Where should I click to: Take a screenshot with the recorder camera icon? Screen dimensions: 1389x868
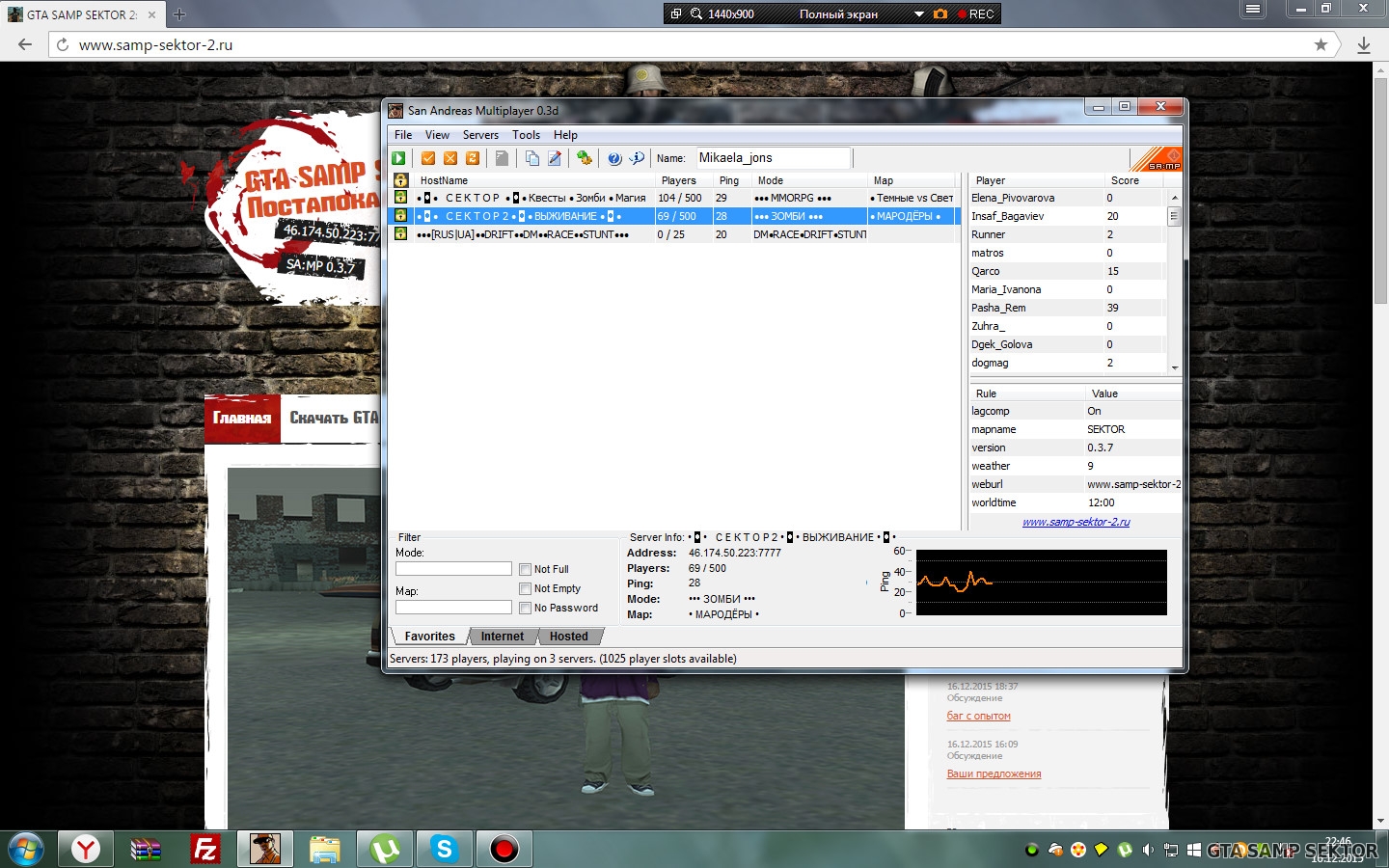click(x=940, y=14)
